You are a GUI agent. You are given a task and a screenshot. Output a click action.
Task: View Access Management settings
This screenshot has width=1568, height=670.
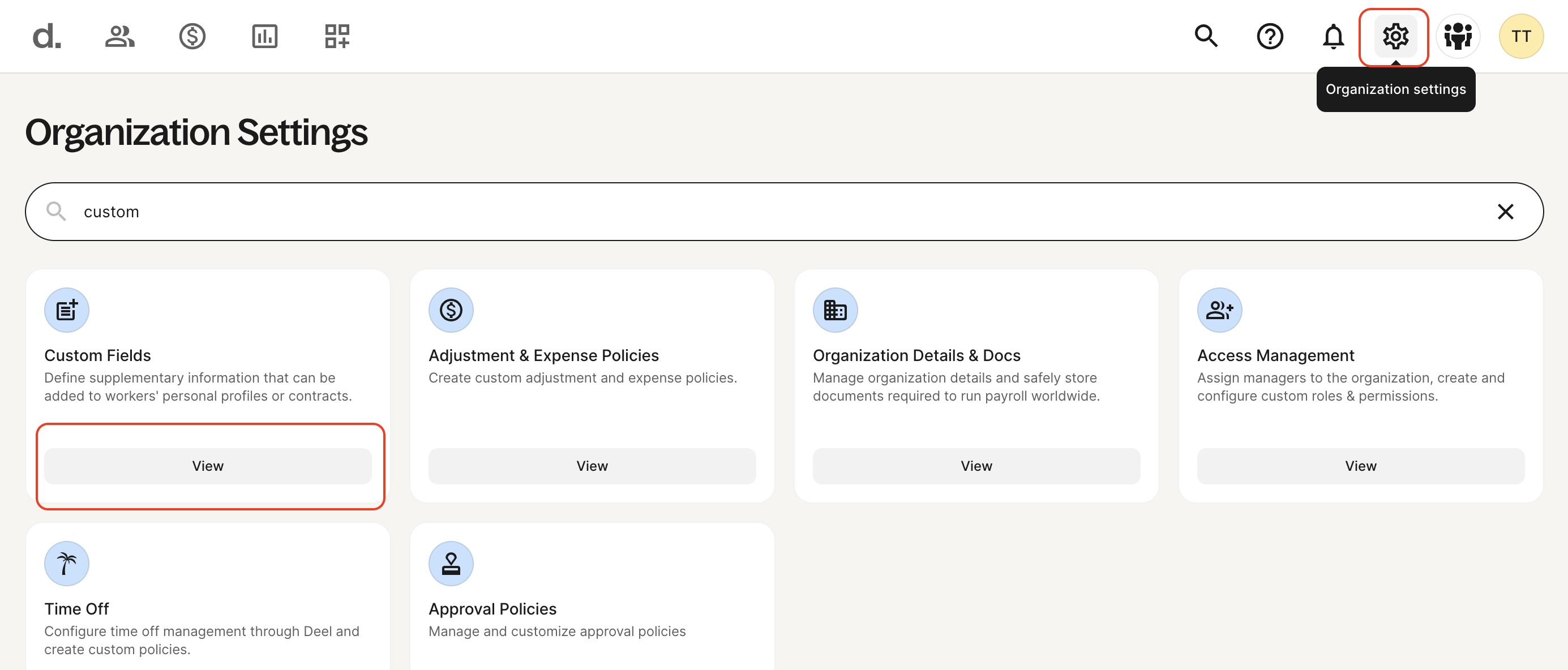1360,466
